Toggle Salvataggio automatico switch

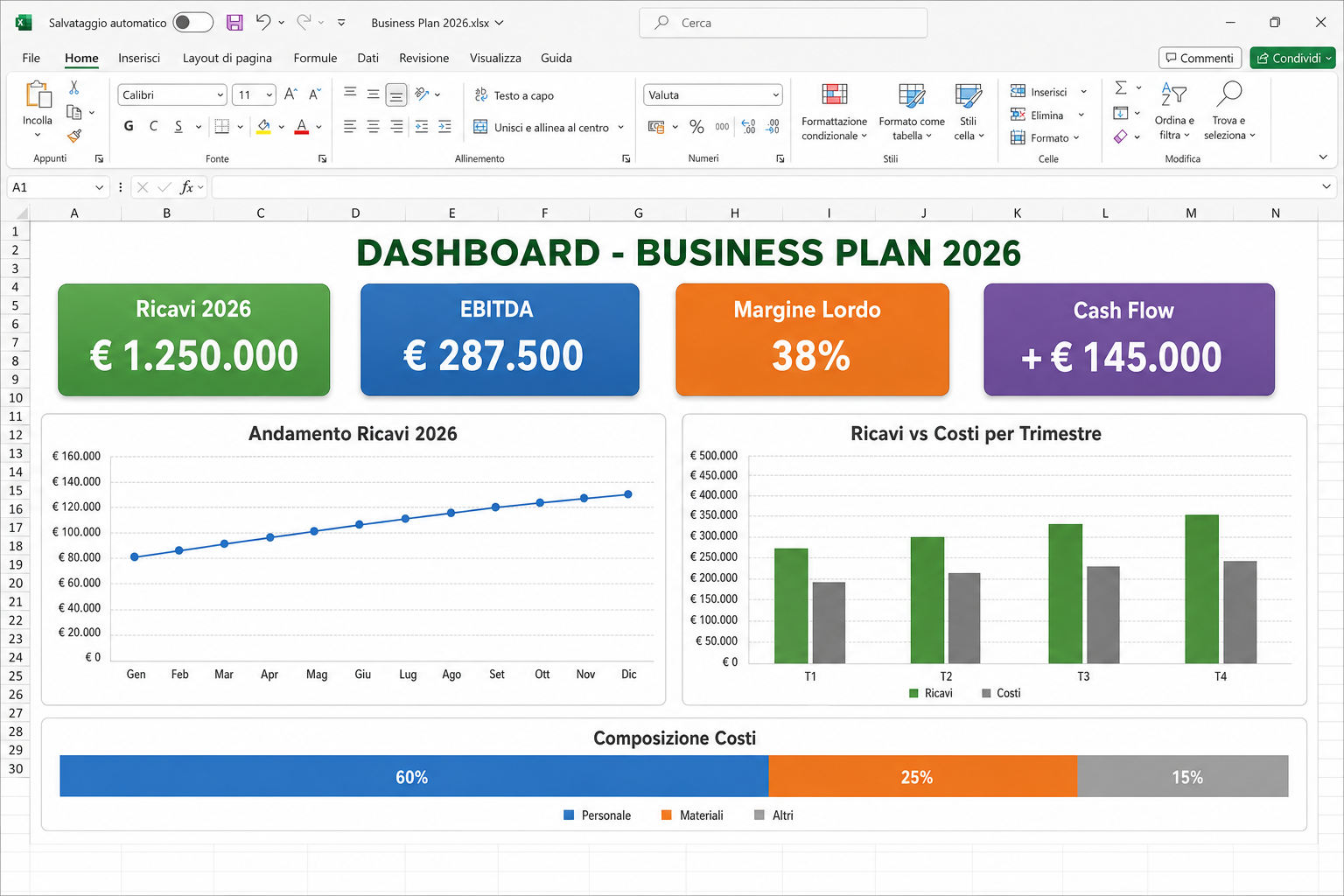[x=192, y=22]
